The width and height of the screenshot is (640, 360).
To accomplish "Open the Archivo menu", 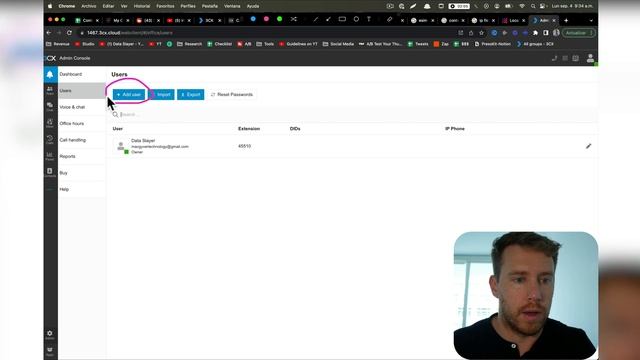I will pos(89,6).
